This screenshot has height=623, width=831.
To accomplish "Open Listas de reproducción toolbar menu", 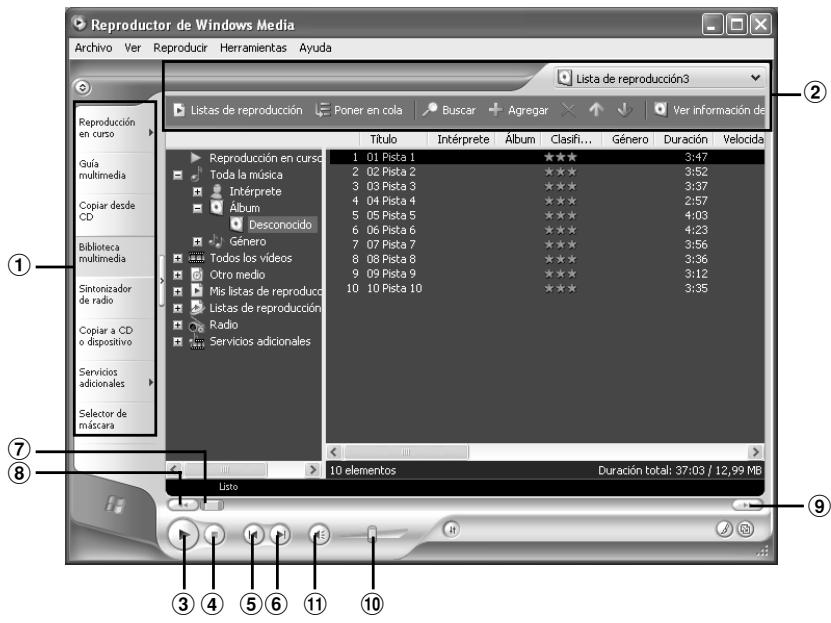I will click(238, 110).
